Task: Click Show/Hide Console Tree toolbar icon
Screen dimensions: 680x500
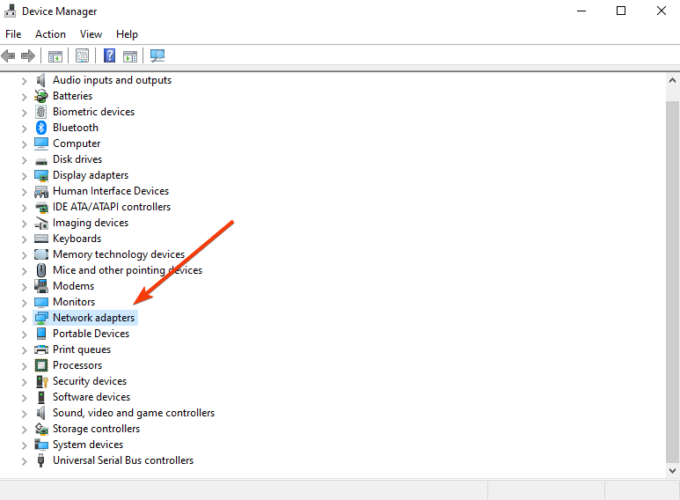Action: coord(55,56)
